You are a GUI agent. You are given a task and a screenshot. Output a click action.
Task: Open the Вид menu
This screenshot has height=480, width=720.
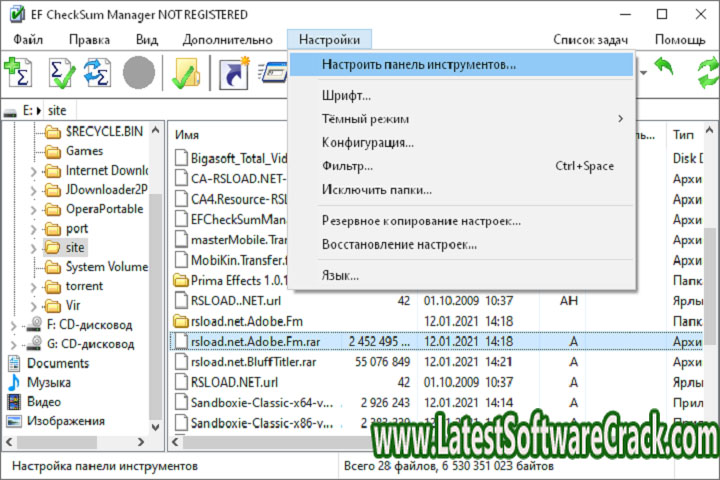click(x=147, y=40)
